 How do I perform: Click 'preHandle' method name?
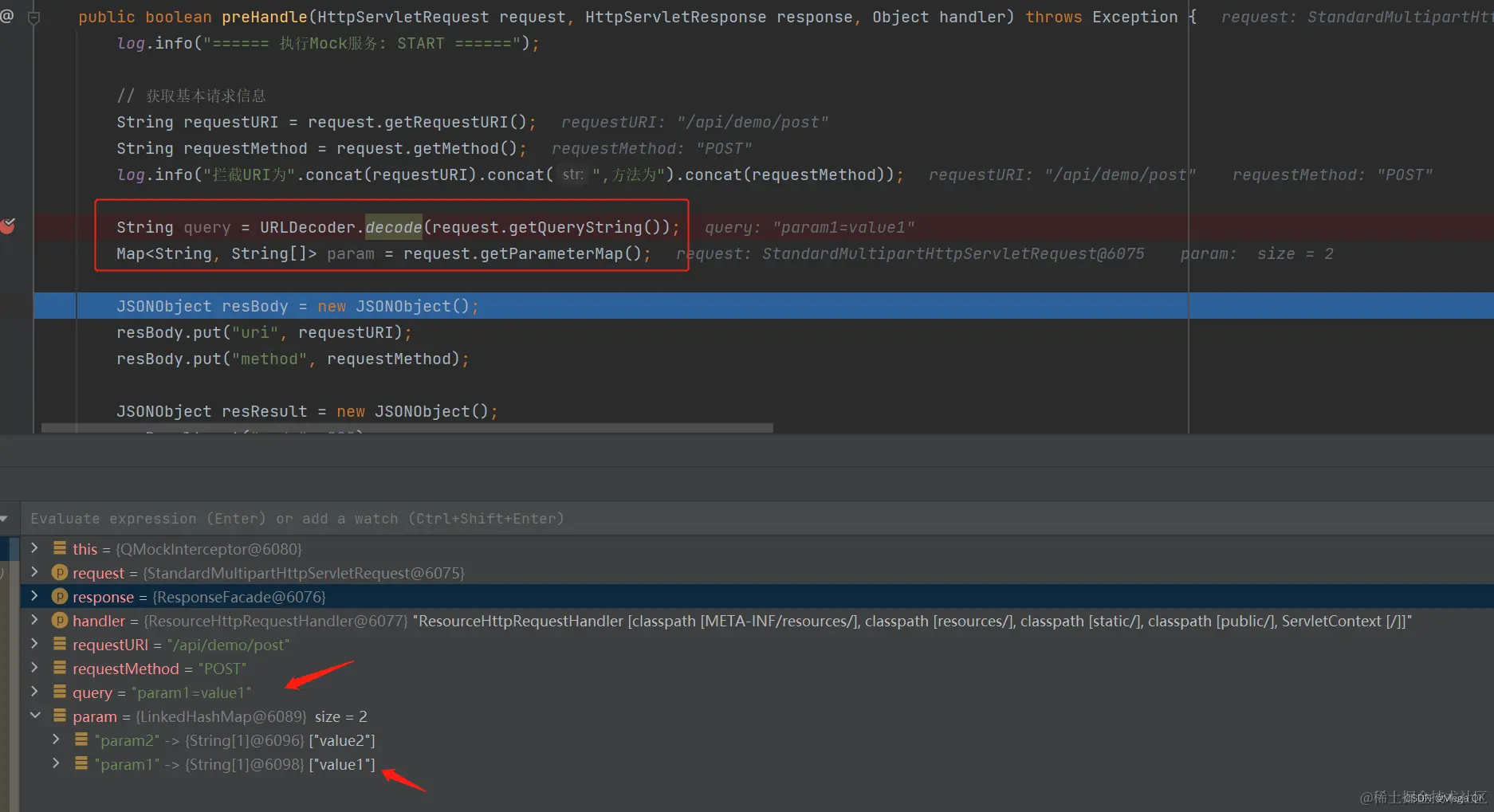pyautogui.click(x=265, y=17)
